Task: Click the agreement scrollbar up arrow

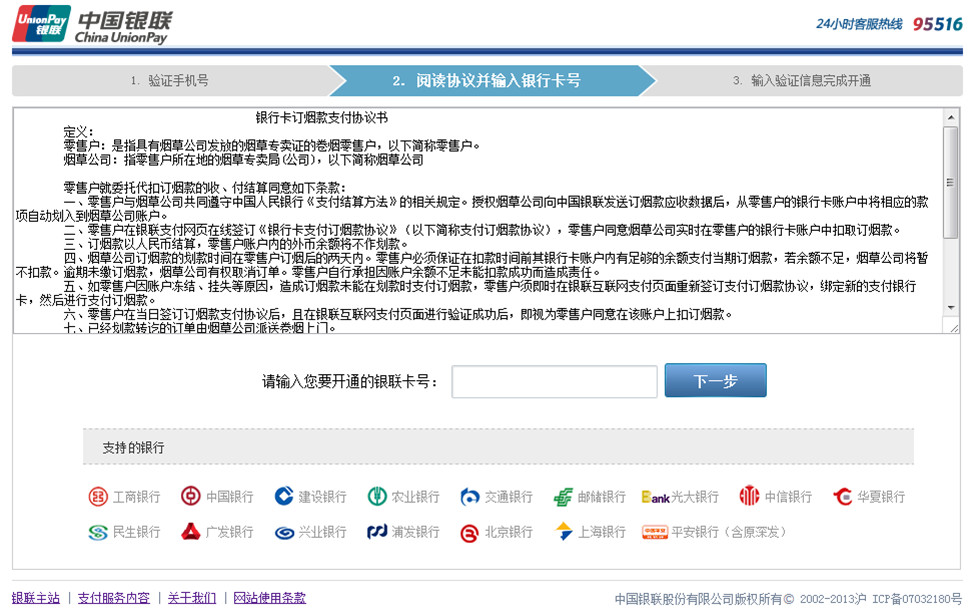Action: (x=951, y=117)
